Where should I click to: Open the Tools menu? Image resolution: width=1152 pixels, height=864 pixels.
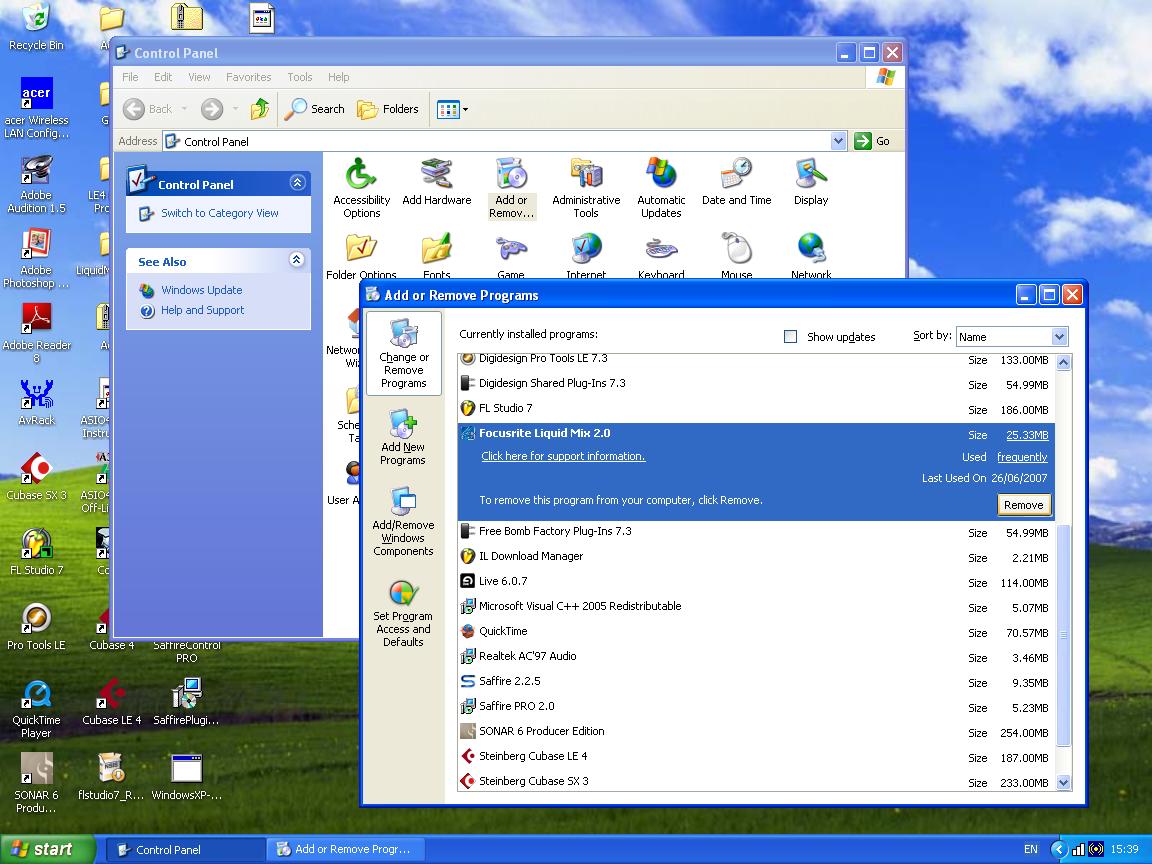[x=300, y=77]
